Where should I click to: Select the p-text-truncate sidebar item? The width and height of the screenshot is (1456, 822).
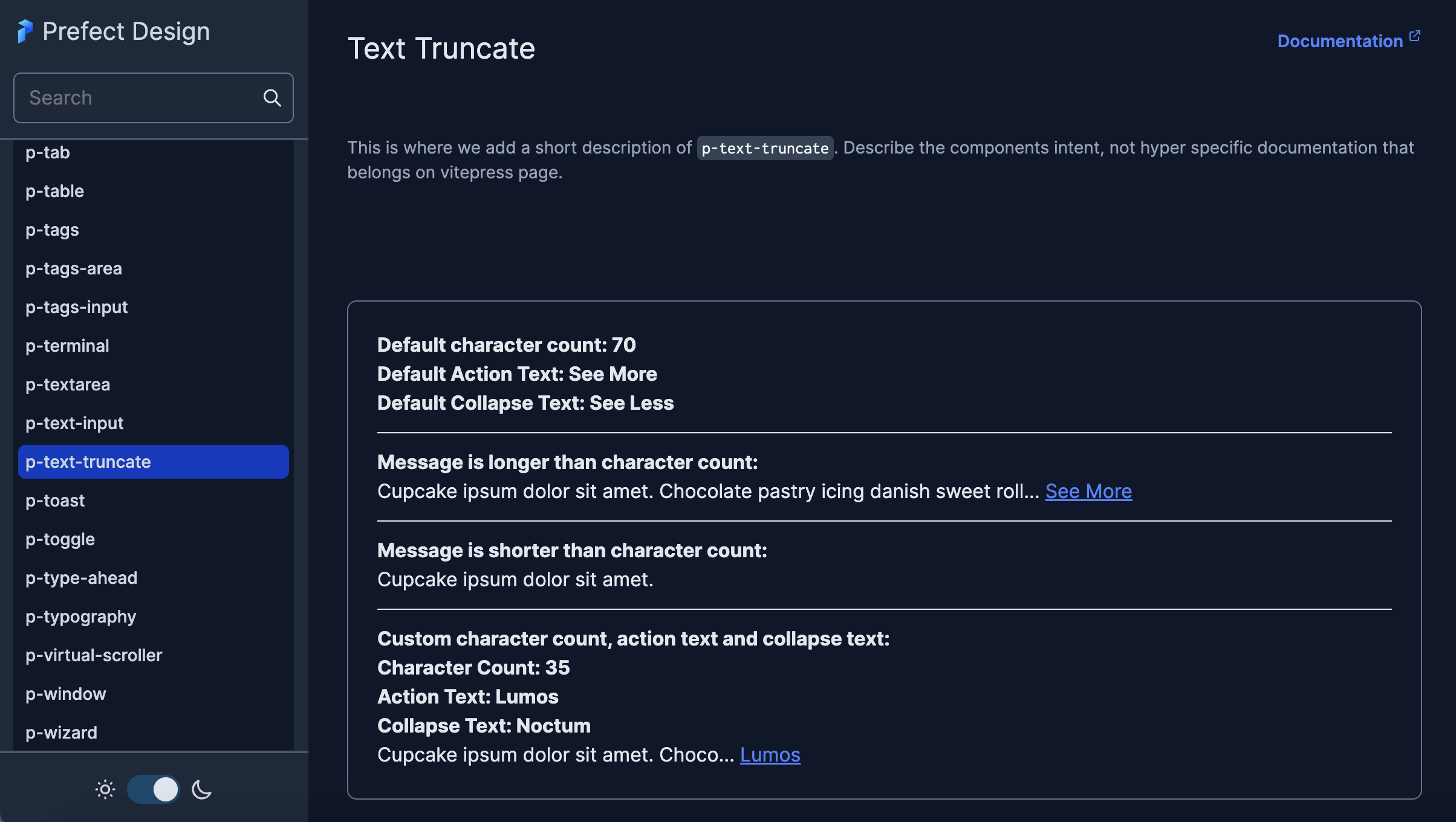[154, 462]
